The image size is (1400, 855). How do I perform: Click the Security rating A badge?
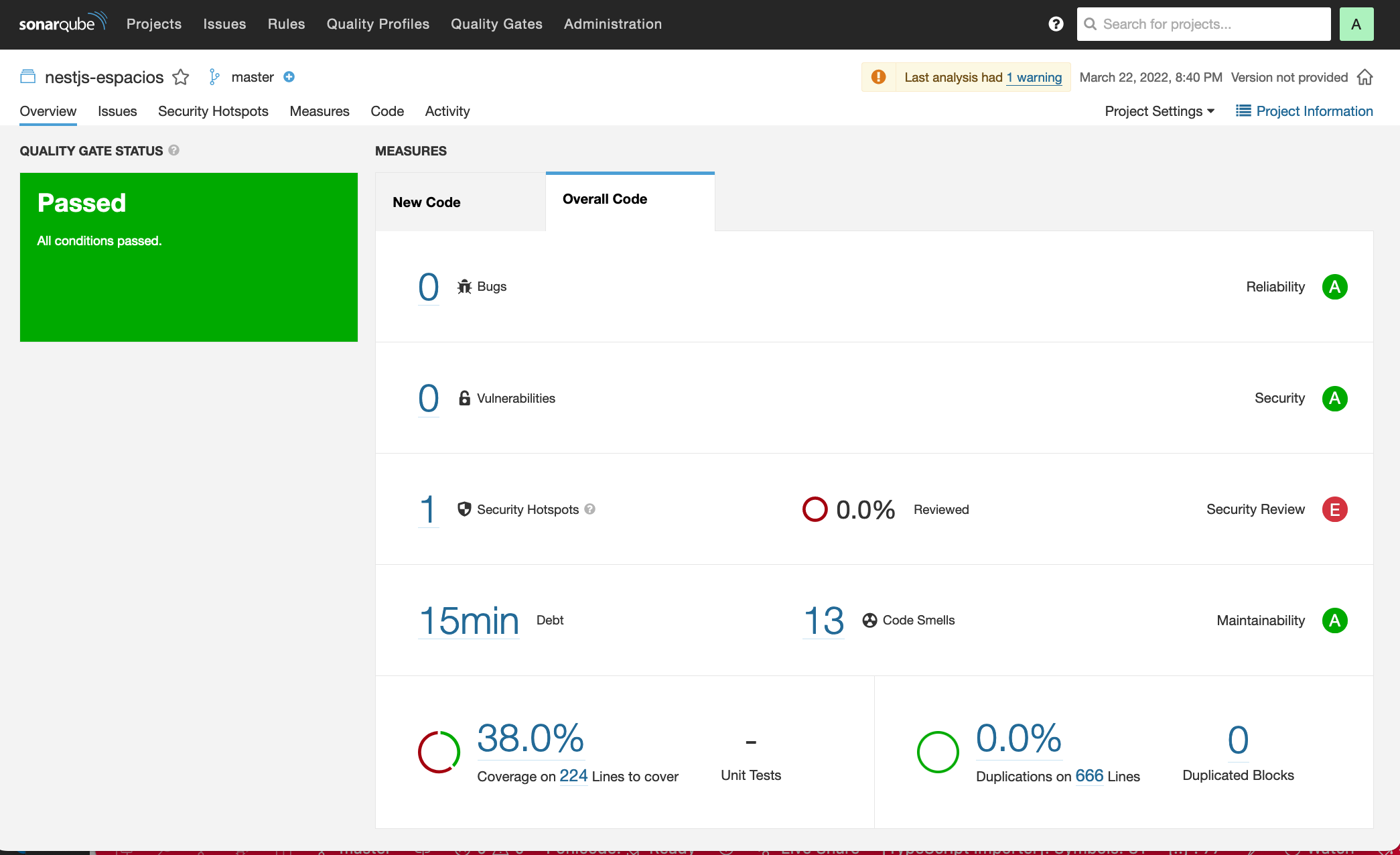1336,398
